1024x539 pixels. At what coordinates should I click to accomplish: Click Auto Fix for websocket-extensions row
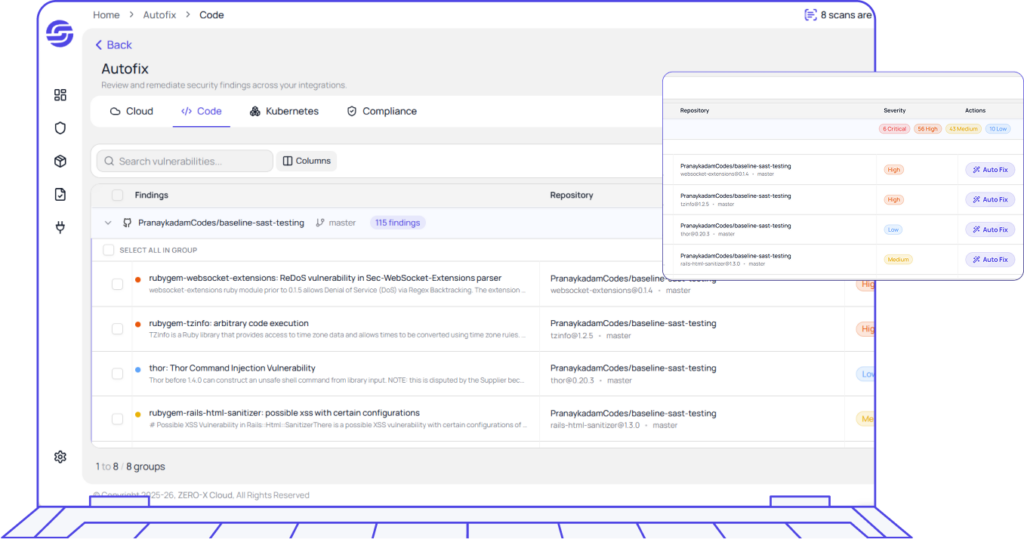(x=989, y=170)
